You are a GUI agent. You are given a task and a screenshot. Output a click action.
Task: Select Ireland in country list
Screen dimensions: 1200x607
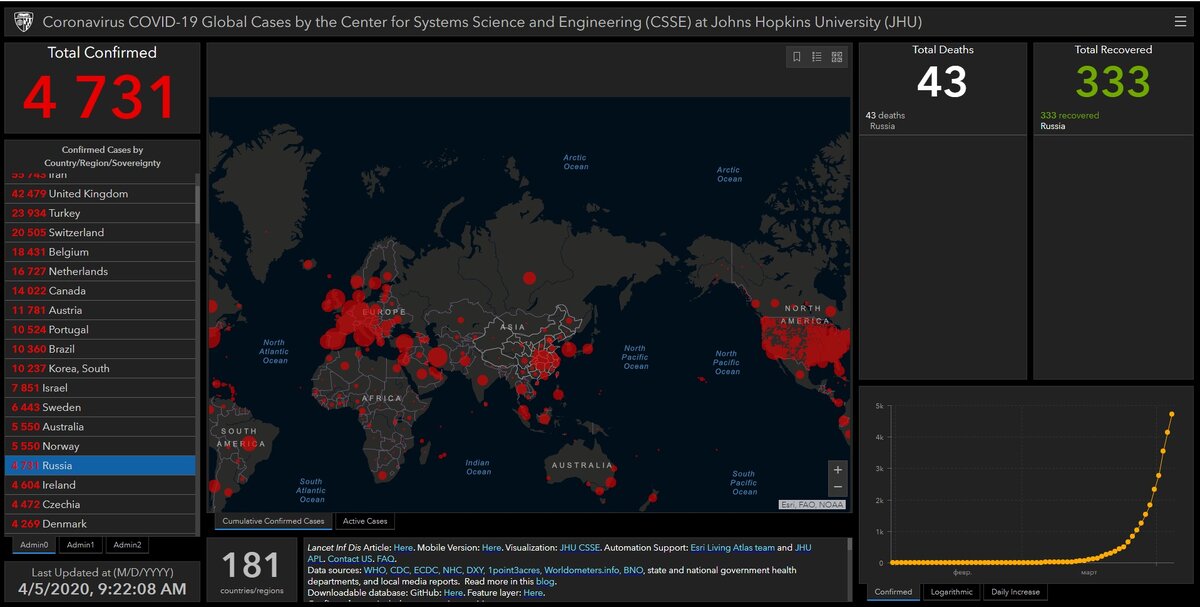coord(100,485)
